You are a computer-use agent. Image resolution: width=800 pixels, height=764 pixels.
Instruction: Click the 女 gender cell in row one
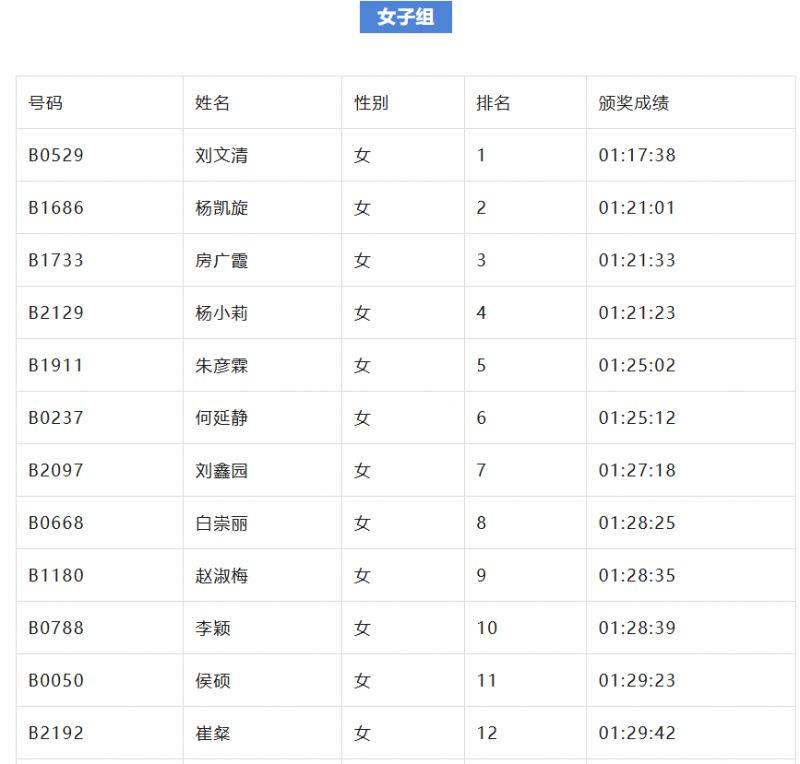(x=362, y=155)
